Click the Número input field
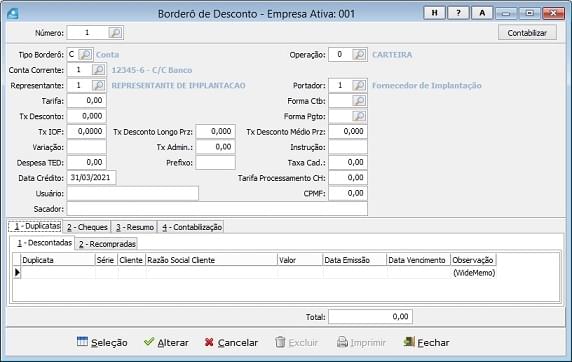This screenshot has width=572, height=362. (x=88, y=33)
